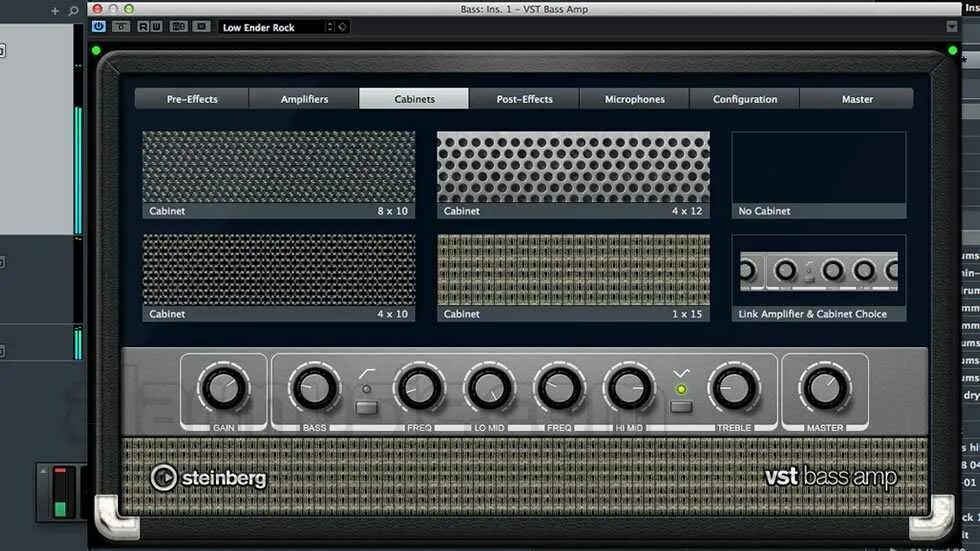
Task: Open the Master tab
Action: [x=857, y=99]
